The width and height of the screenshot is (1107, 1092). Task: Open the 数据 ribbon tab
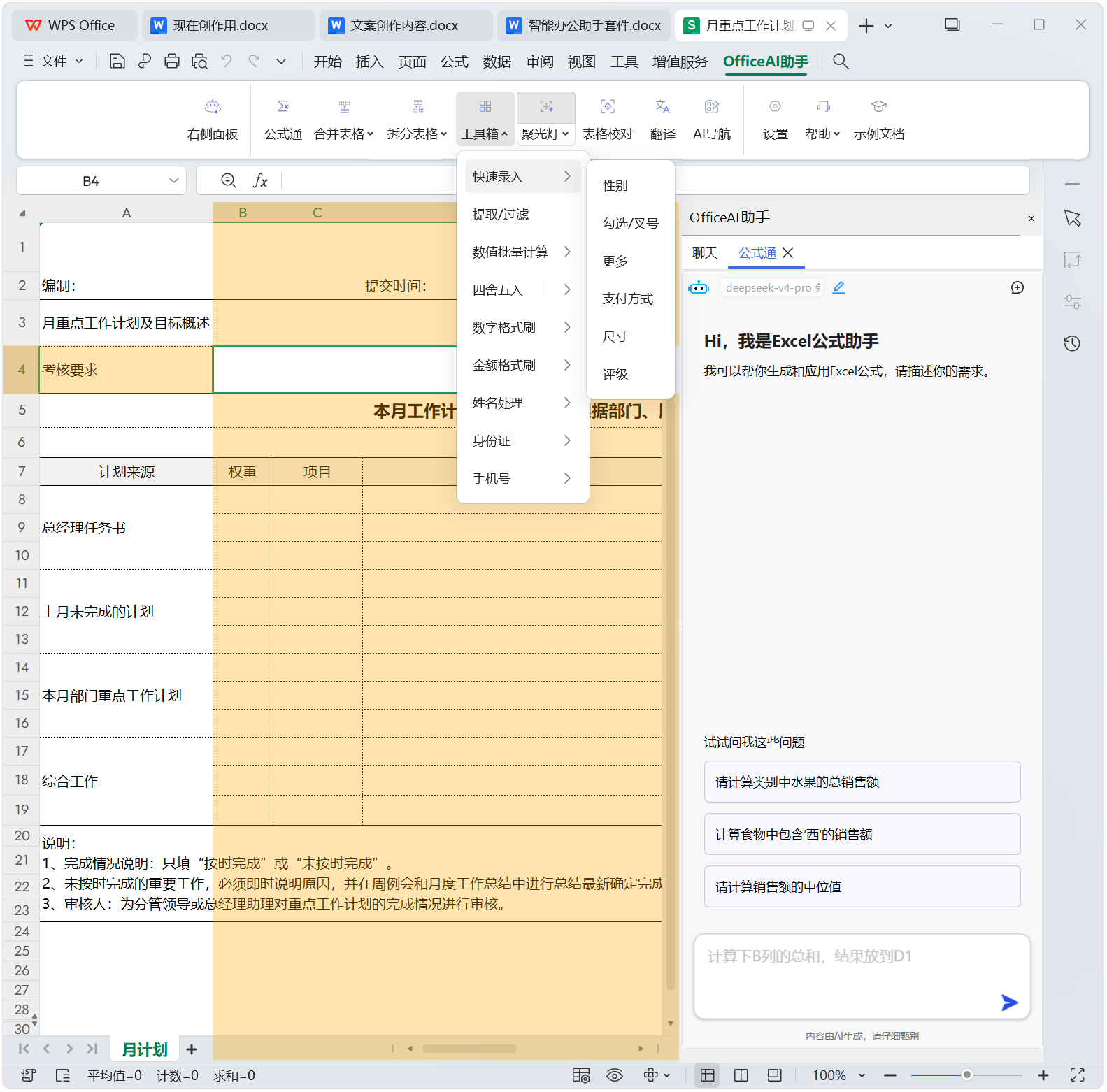coord(497,62)
